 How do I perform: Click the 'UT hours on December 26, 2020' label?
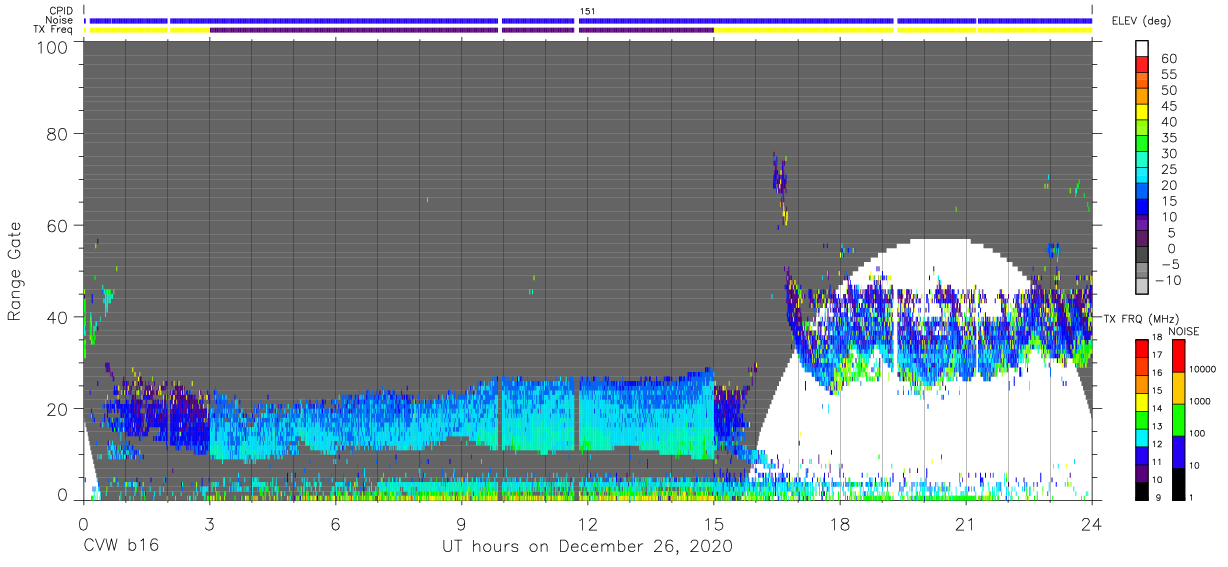click(587, 547)
